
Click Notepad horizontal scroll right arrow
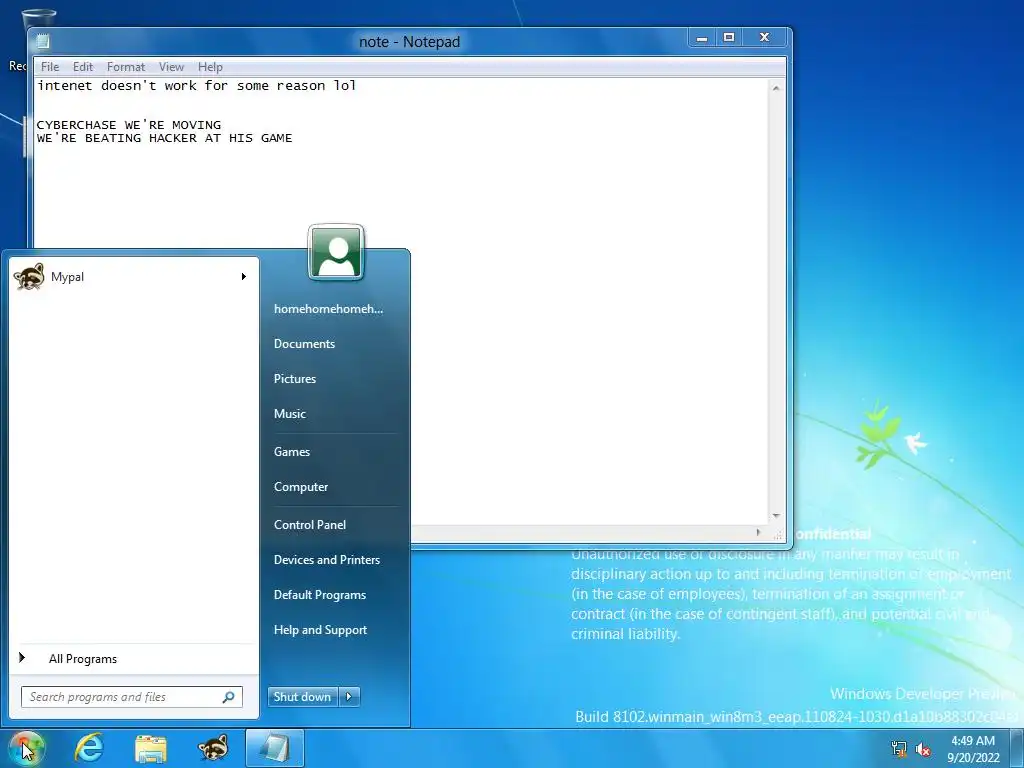click(x=758, y=532)
